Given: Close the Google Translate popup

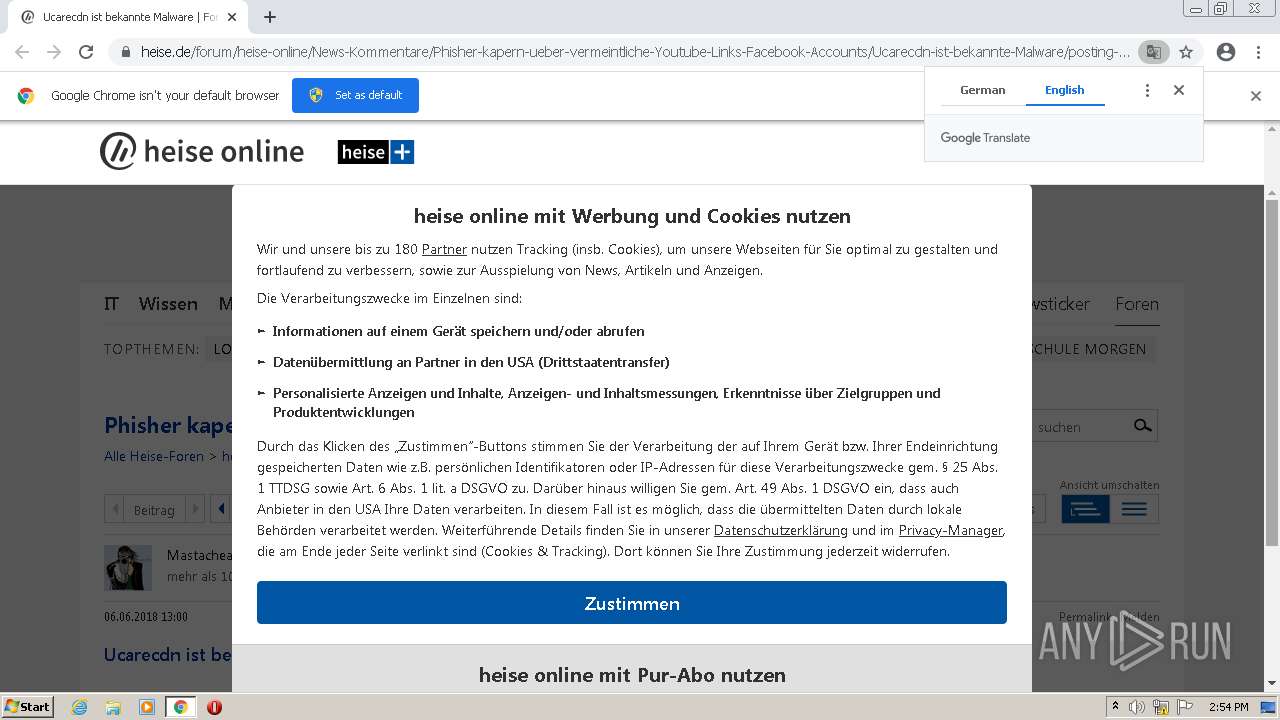Looking at the screenshot, I should 1179,90.
